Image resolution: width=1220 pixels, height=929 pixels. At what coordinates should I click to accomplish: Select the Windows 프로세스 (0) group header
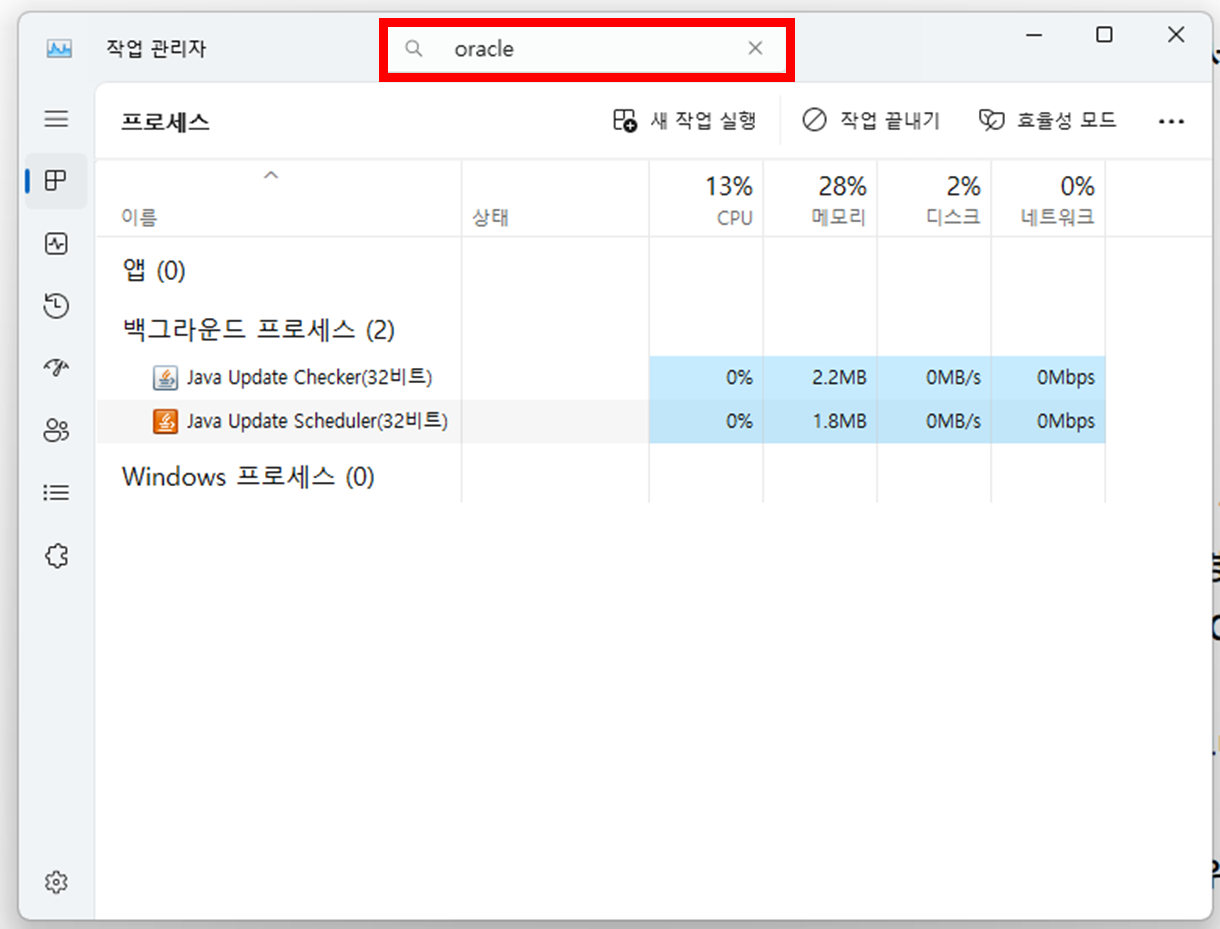pyautogui.click(x=248, y=477)
